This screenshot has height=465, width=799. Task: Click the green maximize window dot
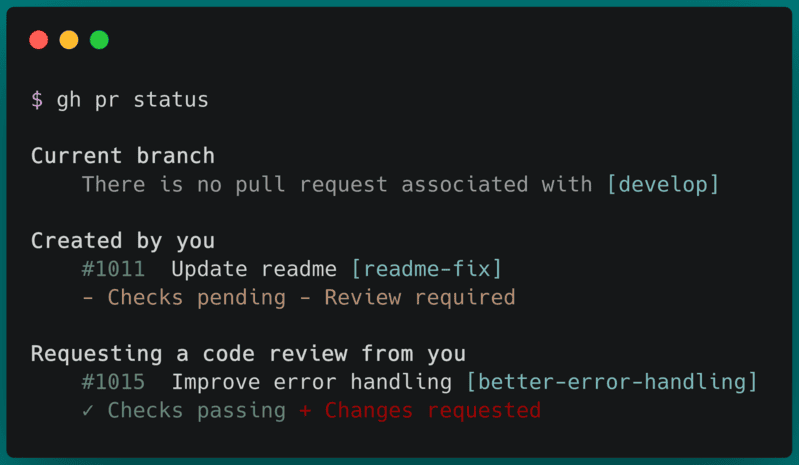(99, 40)
